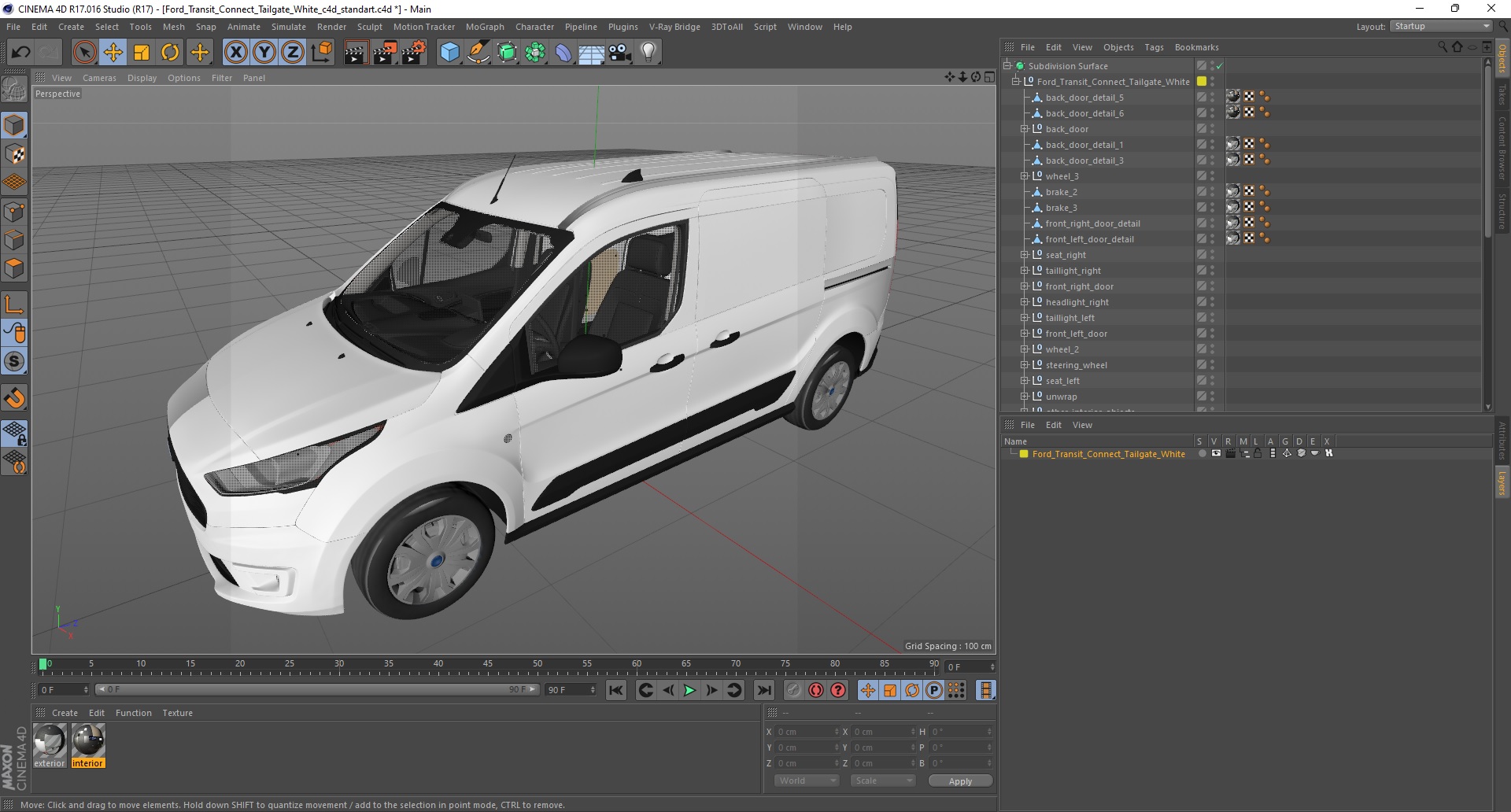Enable the Axis tool

tap(14, 304)
